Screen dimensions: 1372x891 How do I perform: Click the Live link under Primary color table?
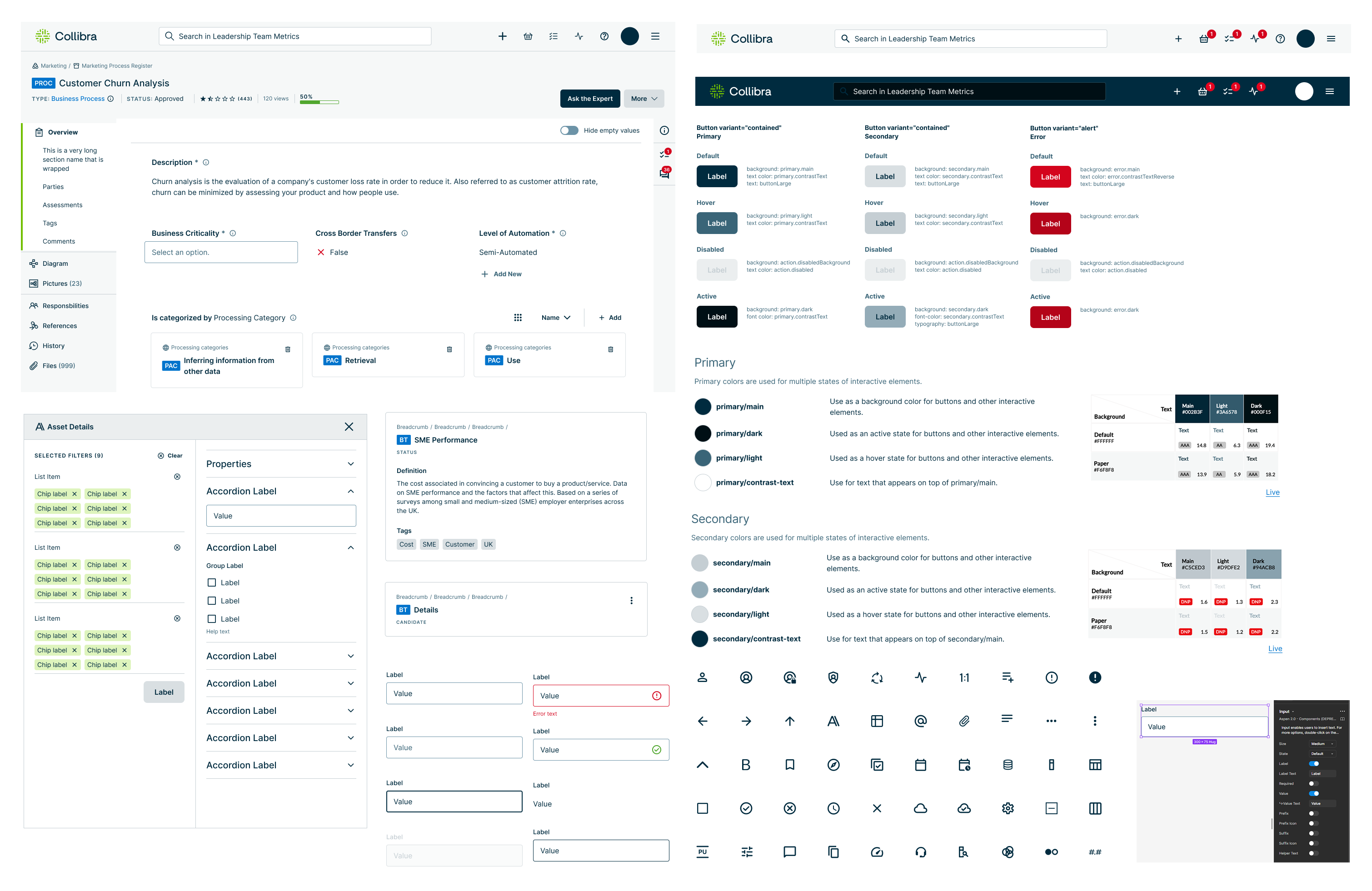tap(1272, 492)
